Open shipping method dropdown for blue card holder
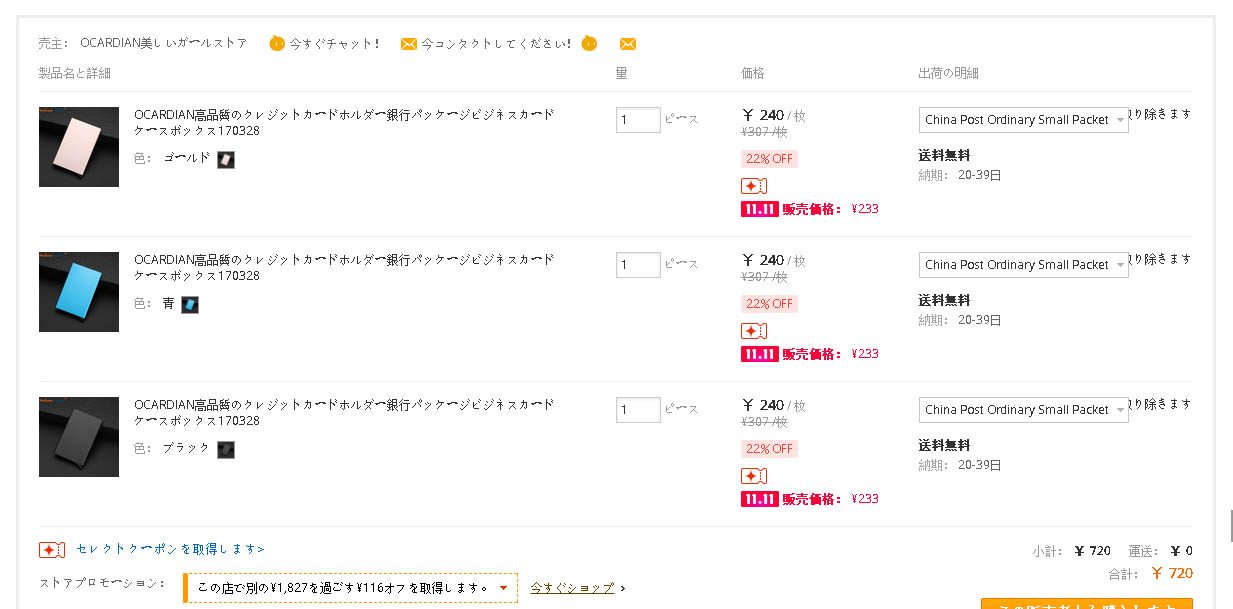The width and height of the screenshot is (1233, 609). [x=1024, y=265]
